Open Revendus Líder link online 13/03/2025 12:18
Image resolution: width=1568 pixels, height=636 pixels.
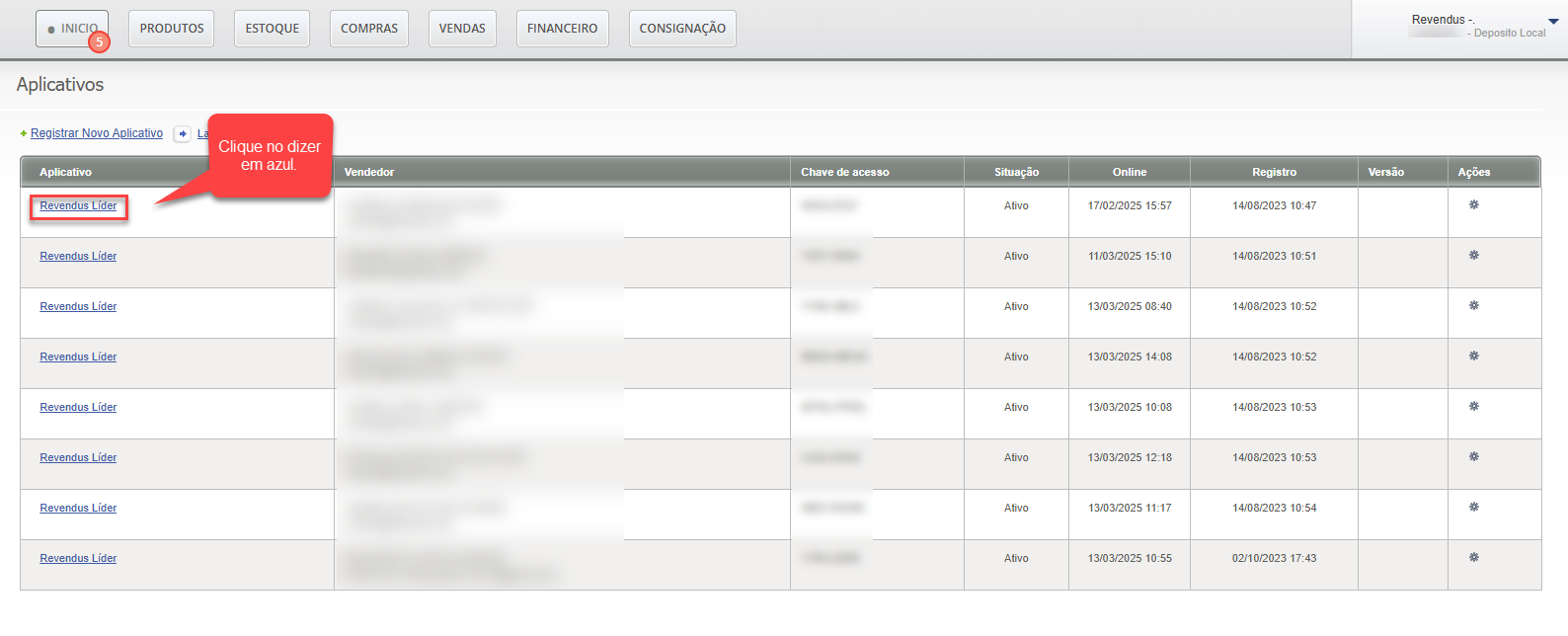click(x=78, y=458)
